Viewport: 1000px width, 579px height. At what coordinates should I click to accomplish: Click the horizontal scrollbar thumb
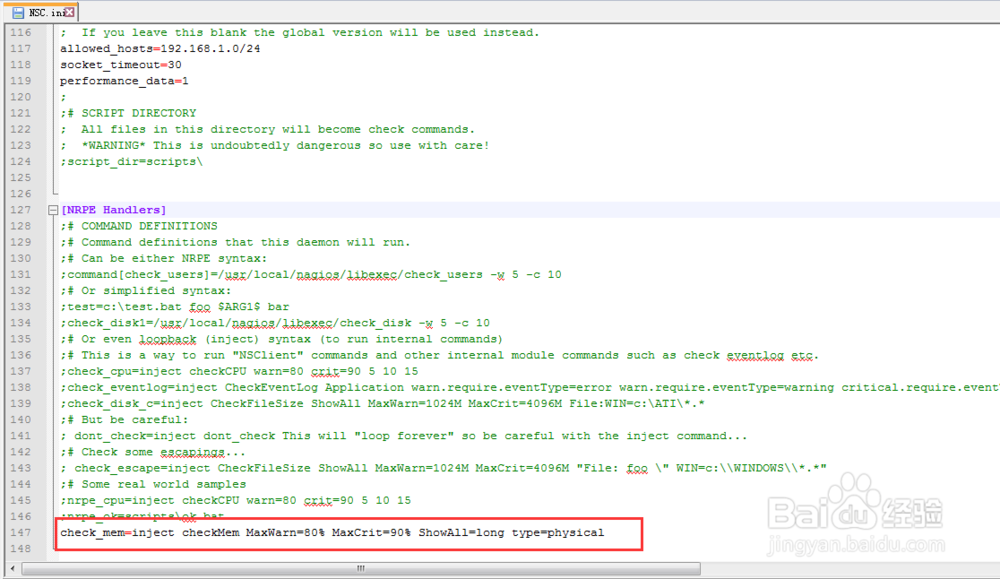360,567
